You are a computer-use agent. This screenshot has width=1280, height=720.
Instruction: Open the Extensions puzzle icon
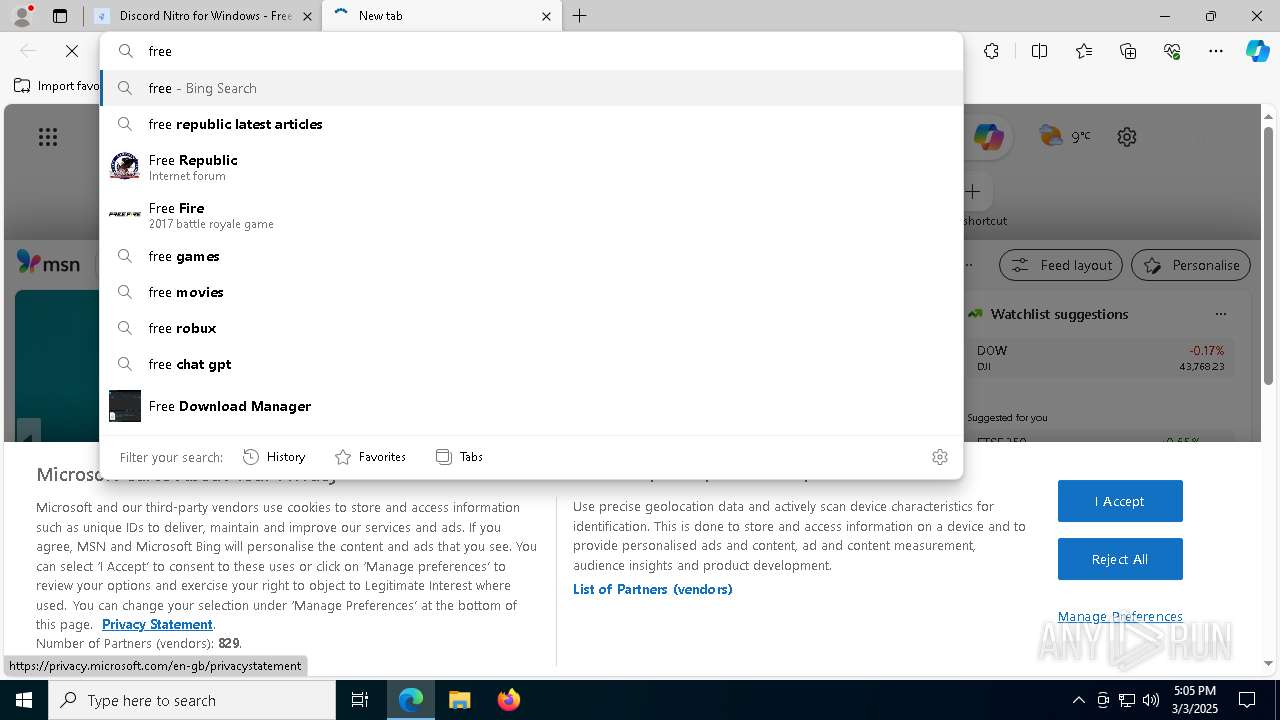[991, 51]
